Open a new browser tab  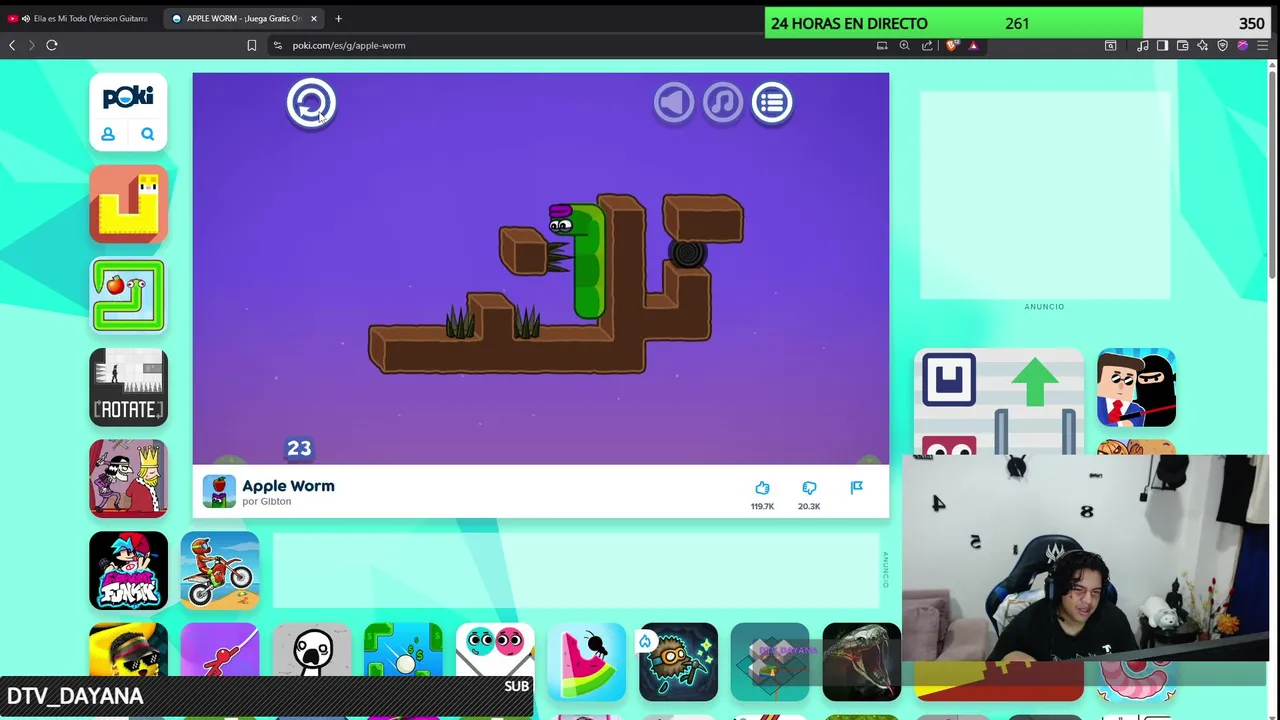point(338,18)
